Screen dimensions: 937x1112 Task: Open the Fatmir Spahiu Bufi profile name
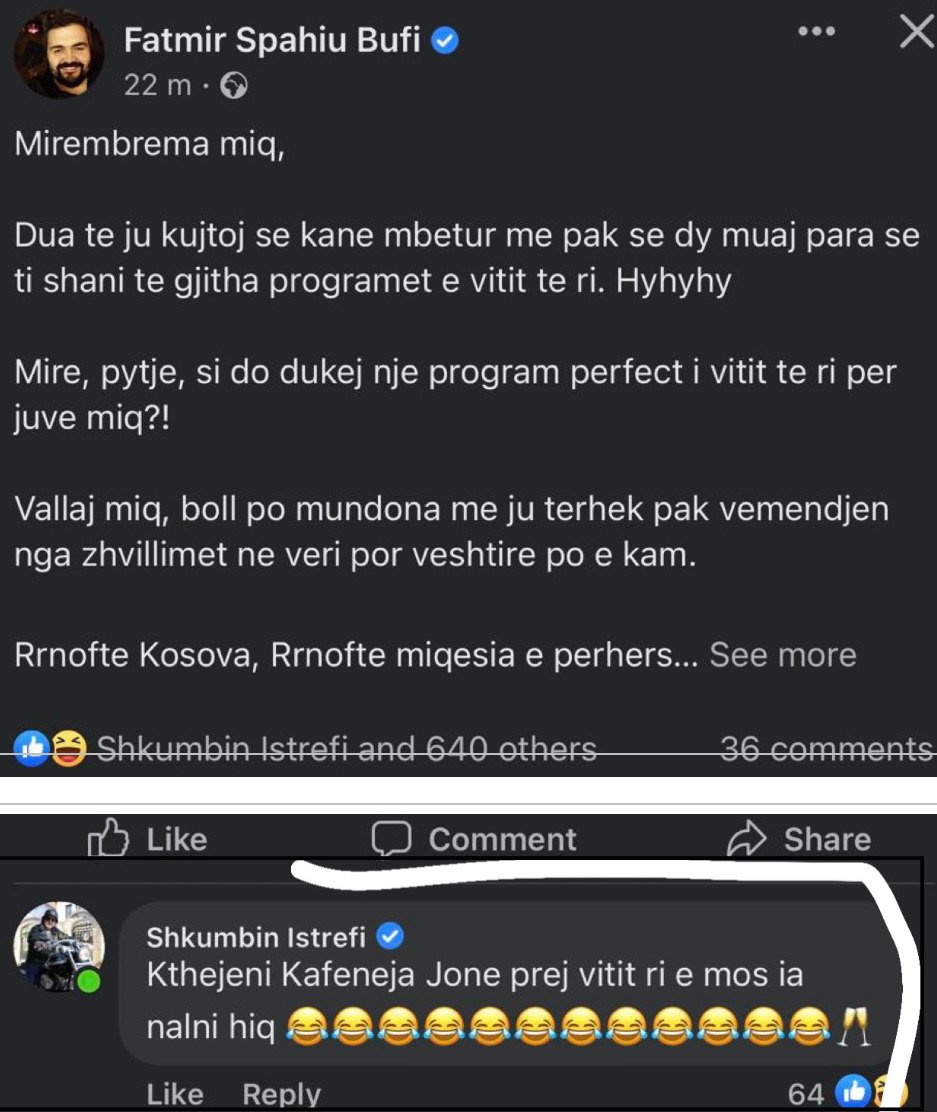click(x=273, y=41)
